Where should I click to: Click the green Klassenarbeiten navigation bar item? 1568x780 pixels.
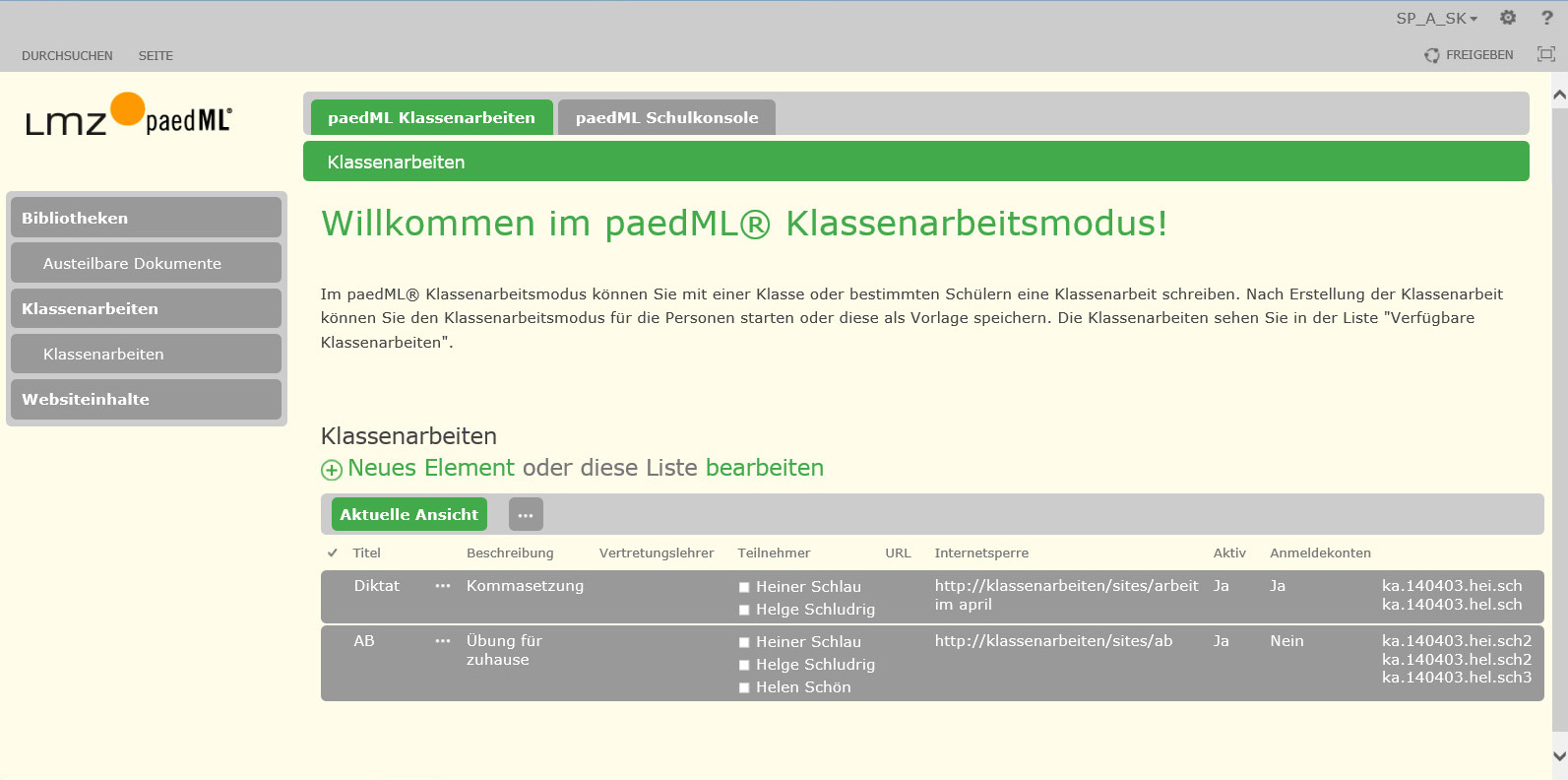pos(396,162)
